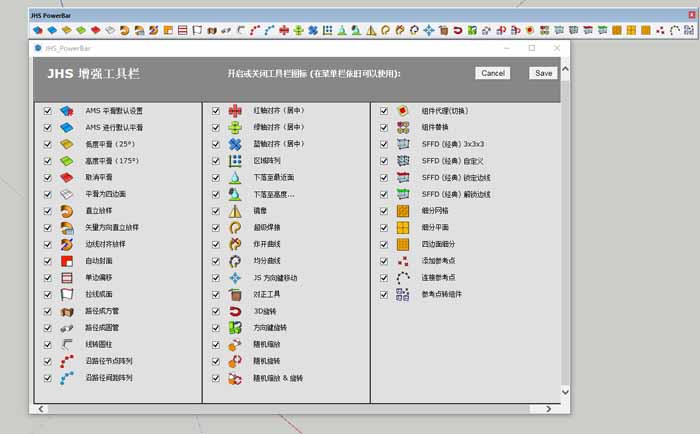Click the 区域阵列 grid icon in list

(x=235, y=160)
